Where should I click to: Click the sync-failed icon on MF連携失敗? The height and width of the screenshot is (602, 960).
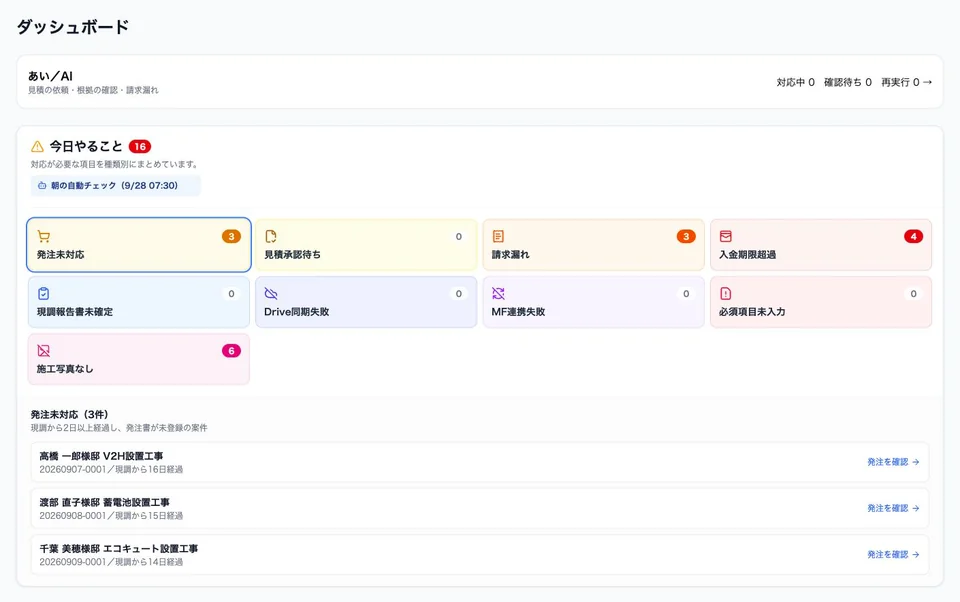click(x=498, y=293)
